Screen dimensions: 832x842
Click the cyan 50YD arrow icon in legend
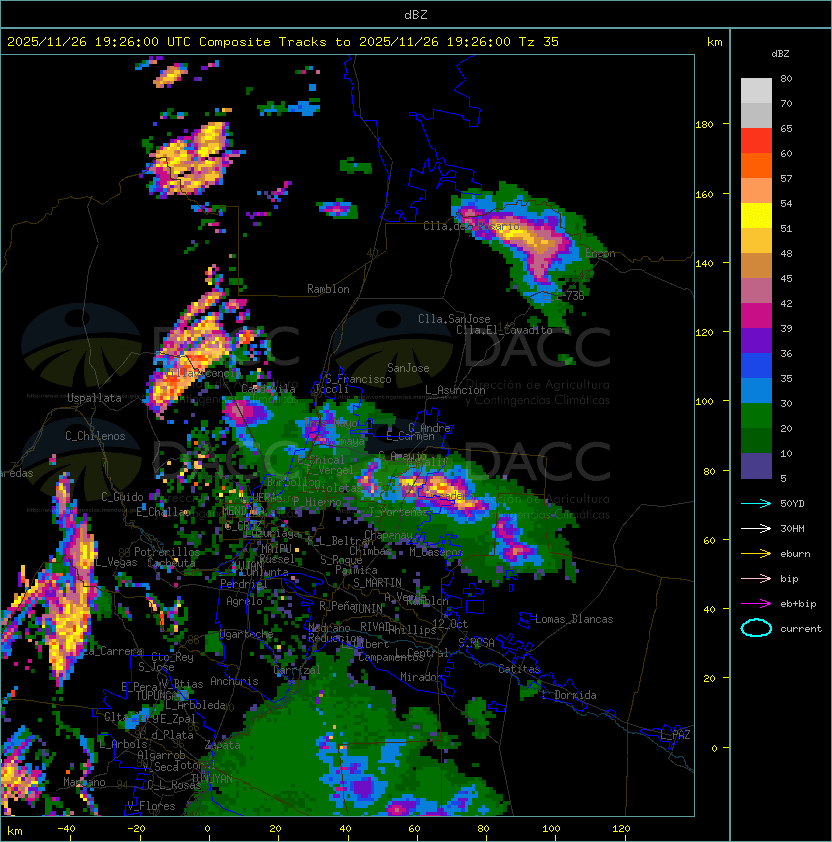tap(756, 504)
